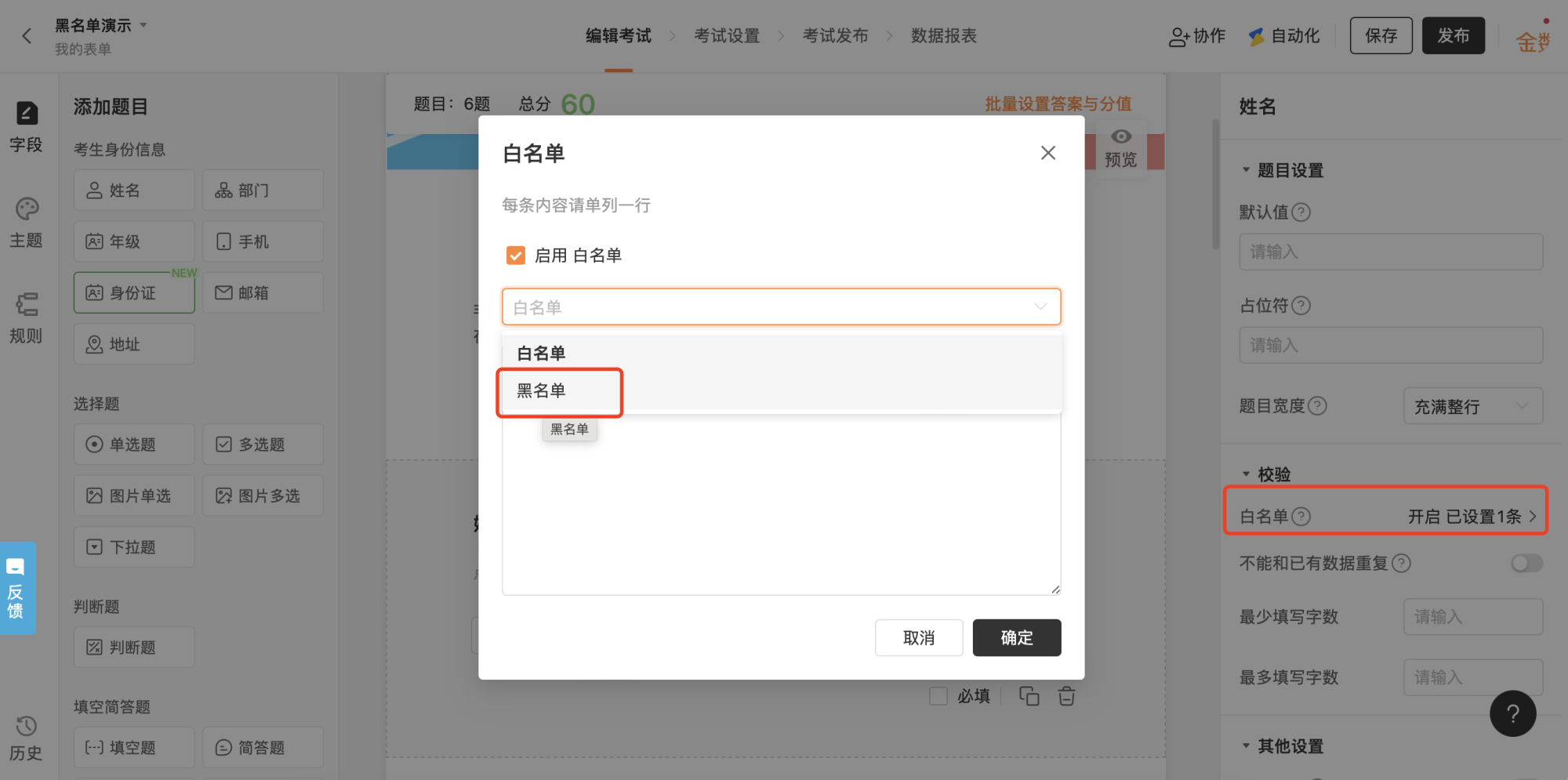Click the 保存 save button

tap(1381, 36)
